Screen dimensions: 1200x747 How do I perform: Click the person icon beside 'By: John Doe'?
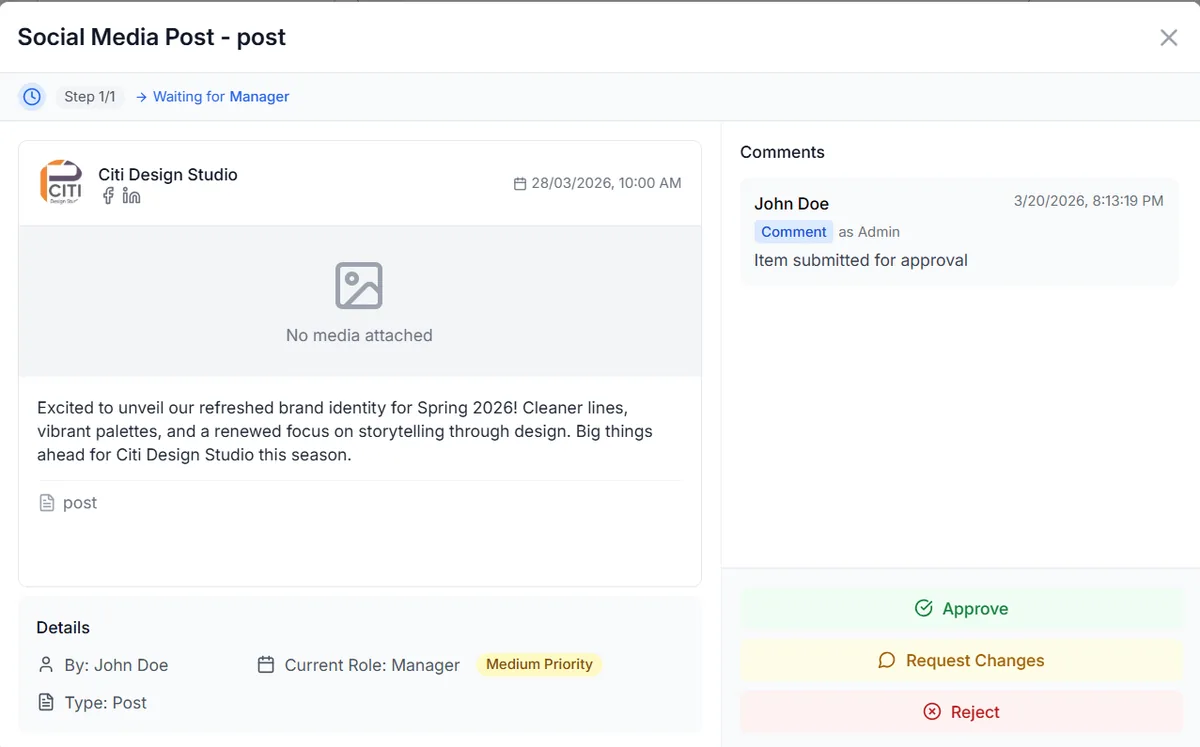(44, 664)
